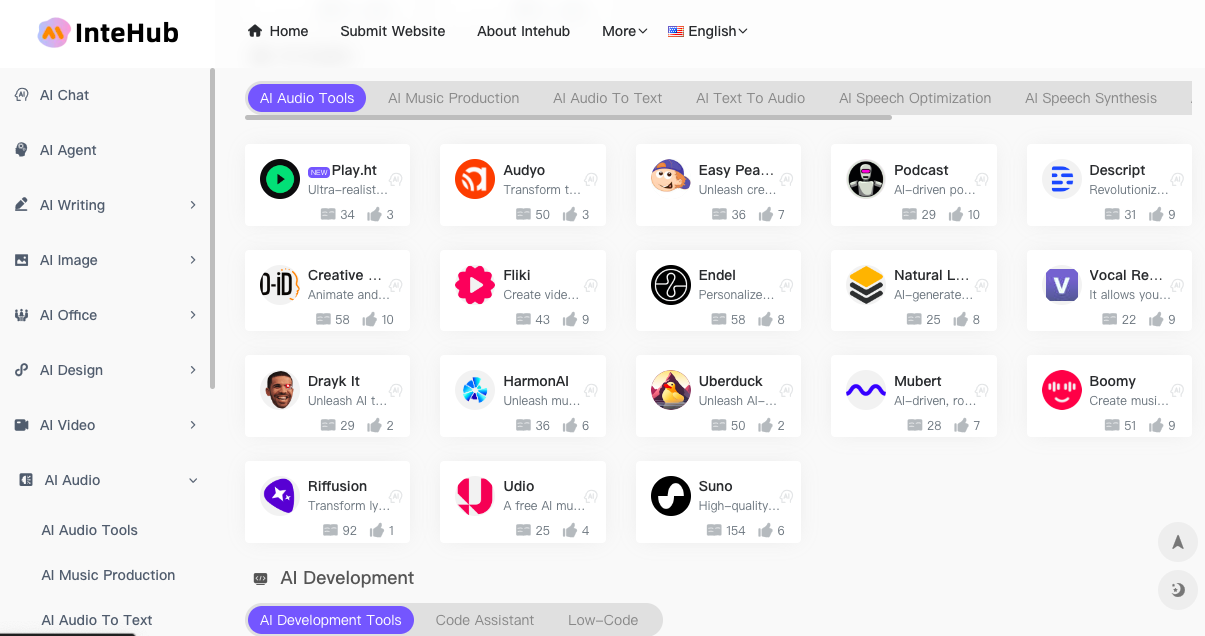Screen dimensions: 1205x636
Task: Click the thumbs-up icon on Podcast card
Action: (x=956, y=214)
